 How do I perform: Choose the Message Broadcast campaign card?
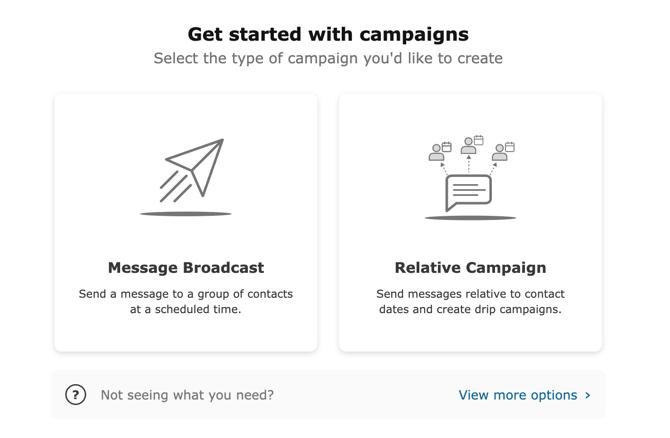[x=186, y=222]
